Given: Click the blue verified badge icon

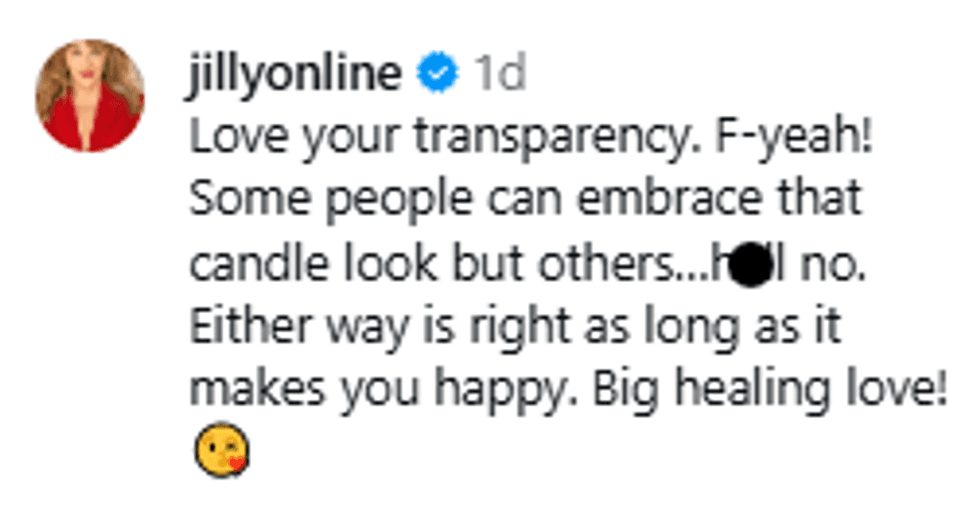Looking at the screenshot, I should (437, 75).
